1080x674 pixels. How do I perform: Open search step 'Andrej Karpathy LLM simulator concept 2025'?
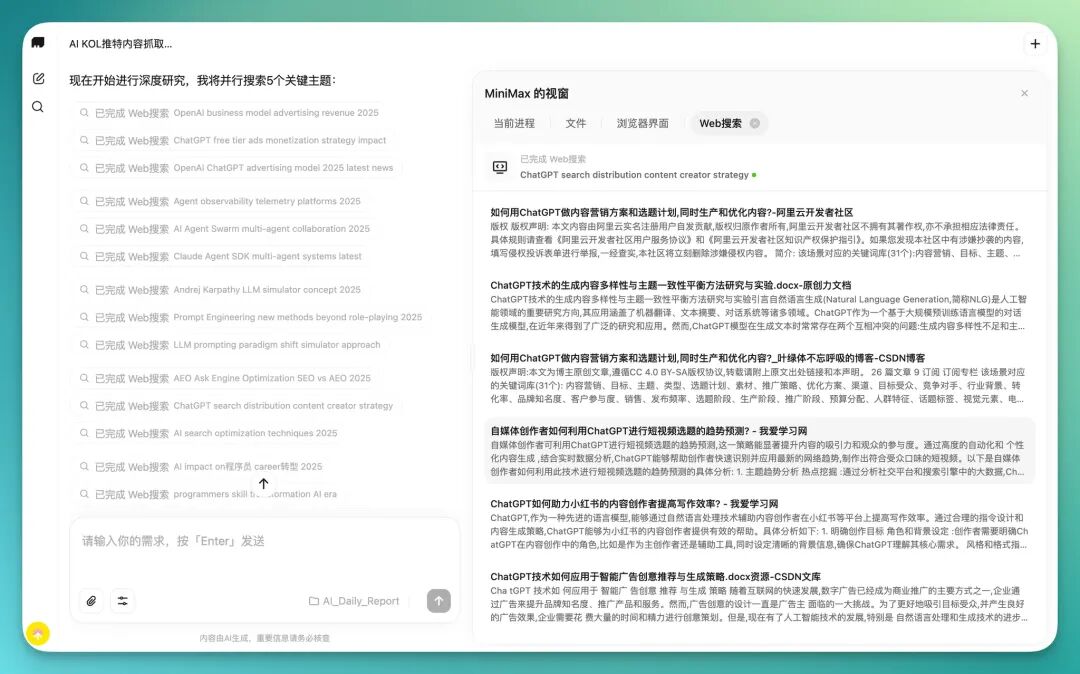tap(220, 290)
